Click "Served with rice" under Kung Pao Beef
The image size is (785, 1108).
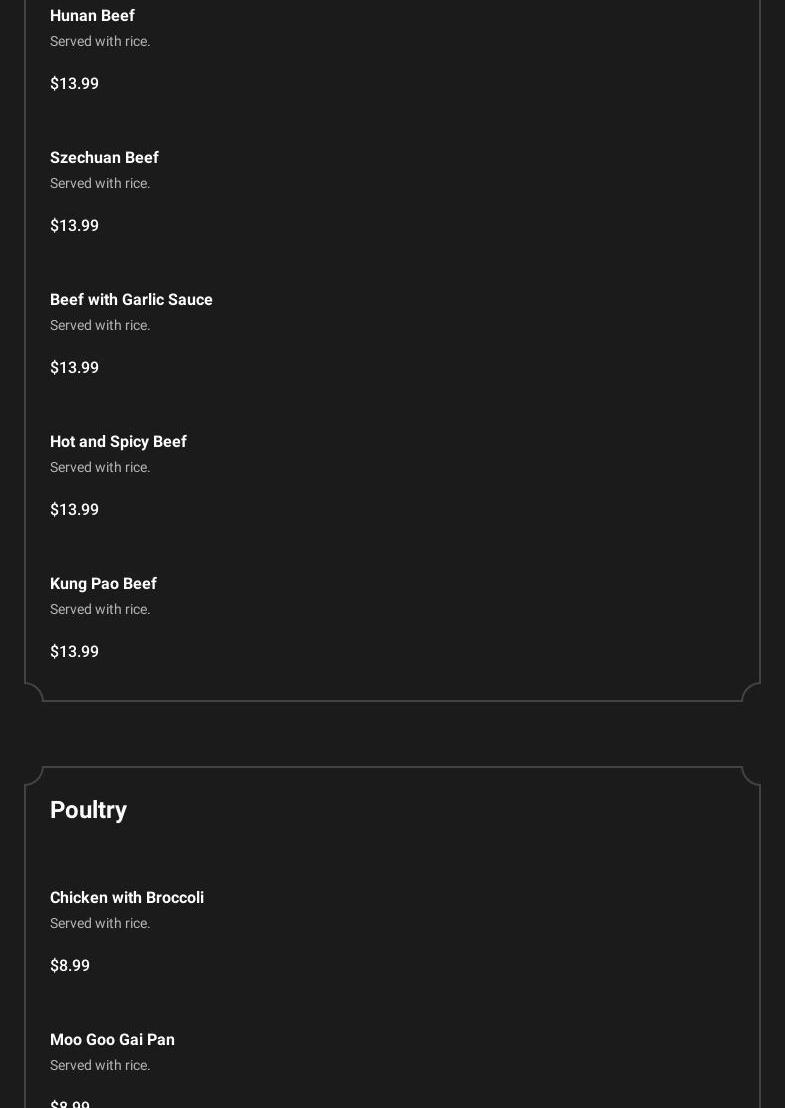click(100, 610)
